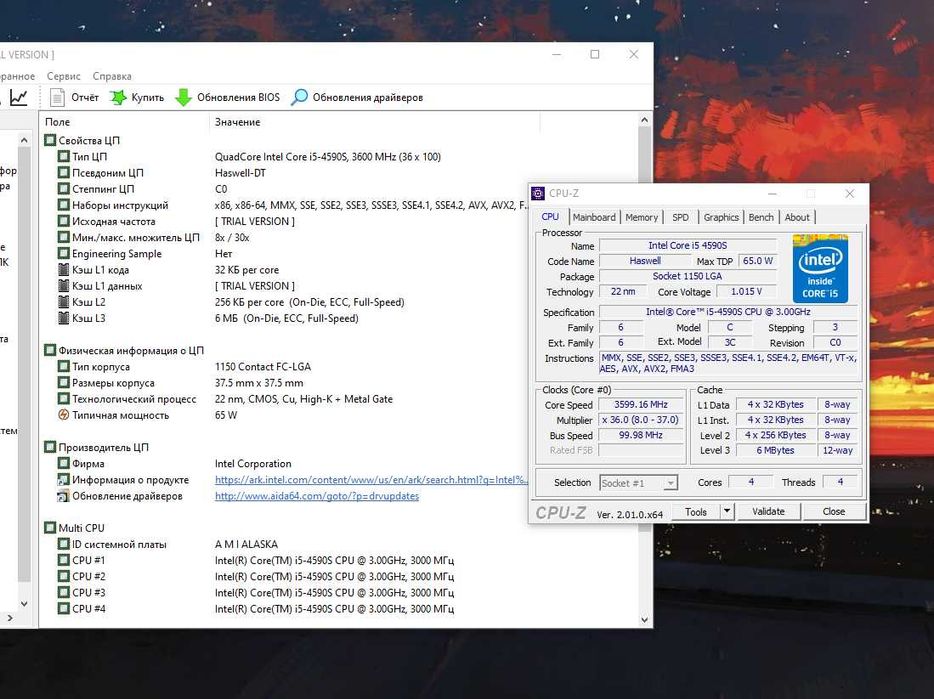
Task: Click the graph chart icon in AIDA64 toolbar
Action: pos(18,97)
